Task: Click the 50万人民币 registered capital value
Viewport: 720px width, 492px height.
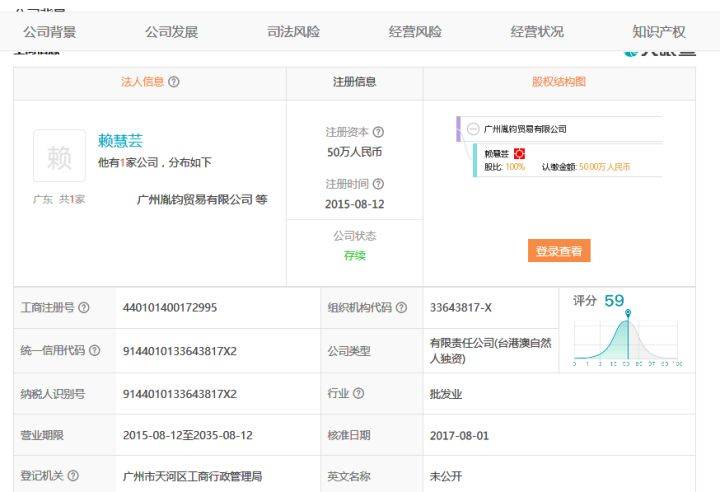Action: (x=354, y=152)
